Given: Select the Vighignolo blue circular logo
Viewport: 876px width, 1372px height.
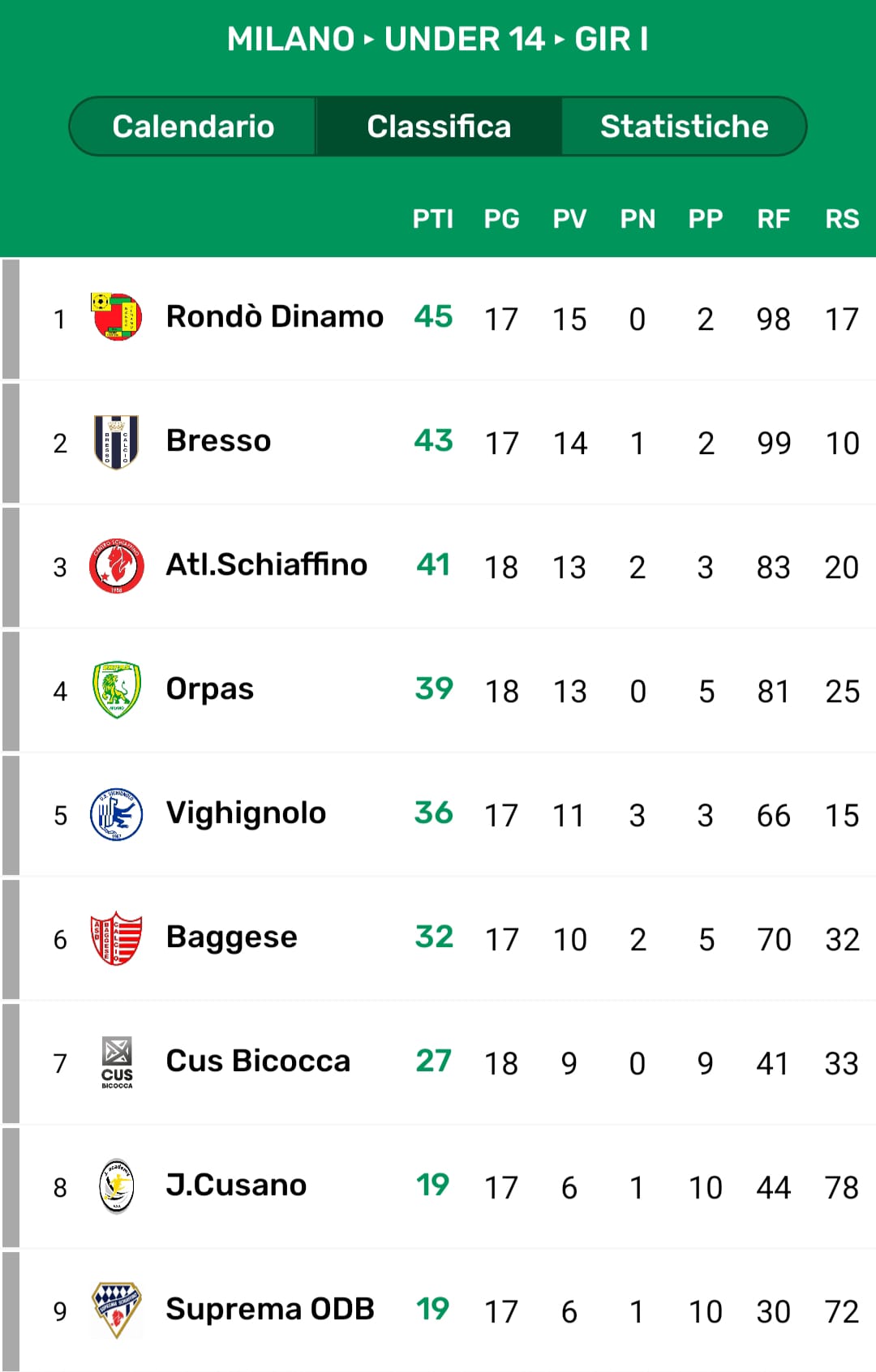Looking at the screenshot, I should (x=116, y=814).
